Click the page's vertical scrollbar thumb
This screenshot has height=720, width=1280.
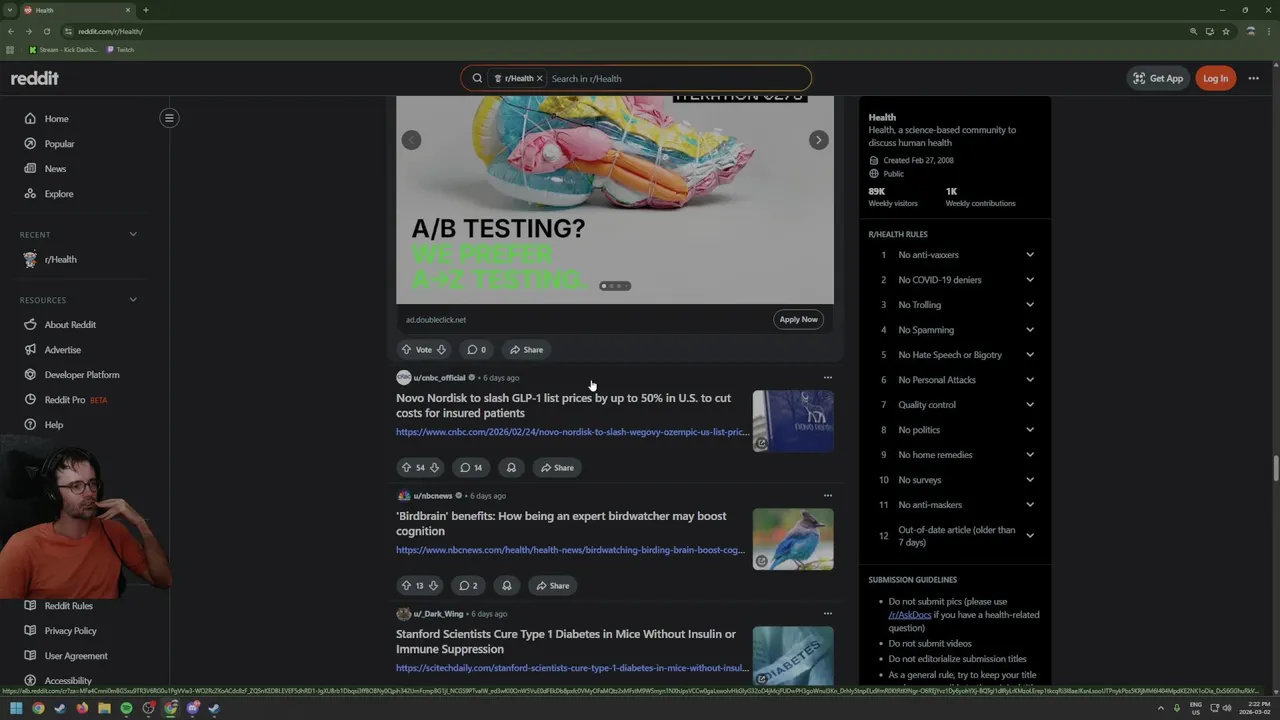pos(1275,467)
